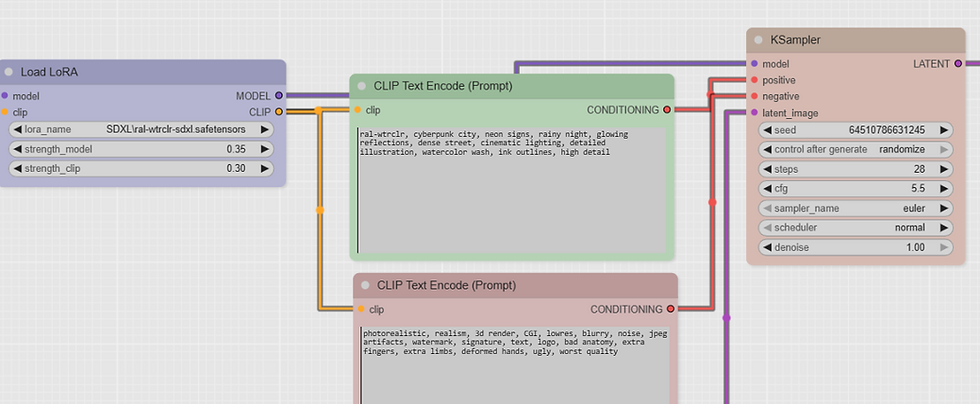Screen dimensions: 980x404
Task: Select green CLIP Text Encode title bar
Action: (511, 86)
